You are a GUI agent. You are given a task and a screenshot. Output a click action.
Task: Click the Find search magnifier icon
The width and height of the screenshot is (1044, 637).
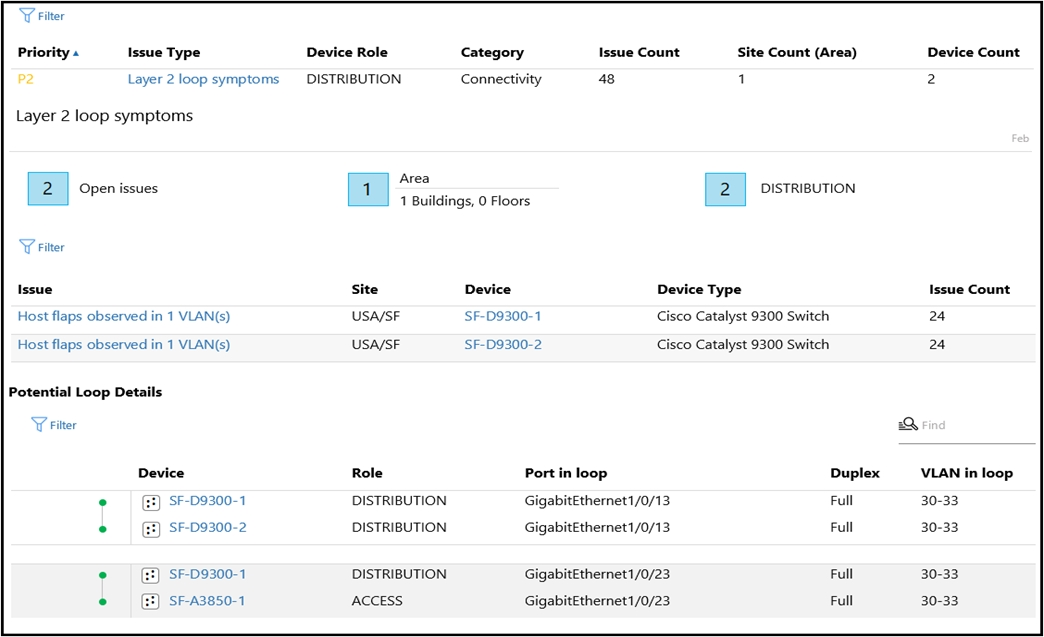coord(908,424)
